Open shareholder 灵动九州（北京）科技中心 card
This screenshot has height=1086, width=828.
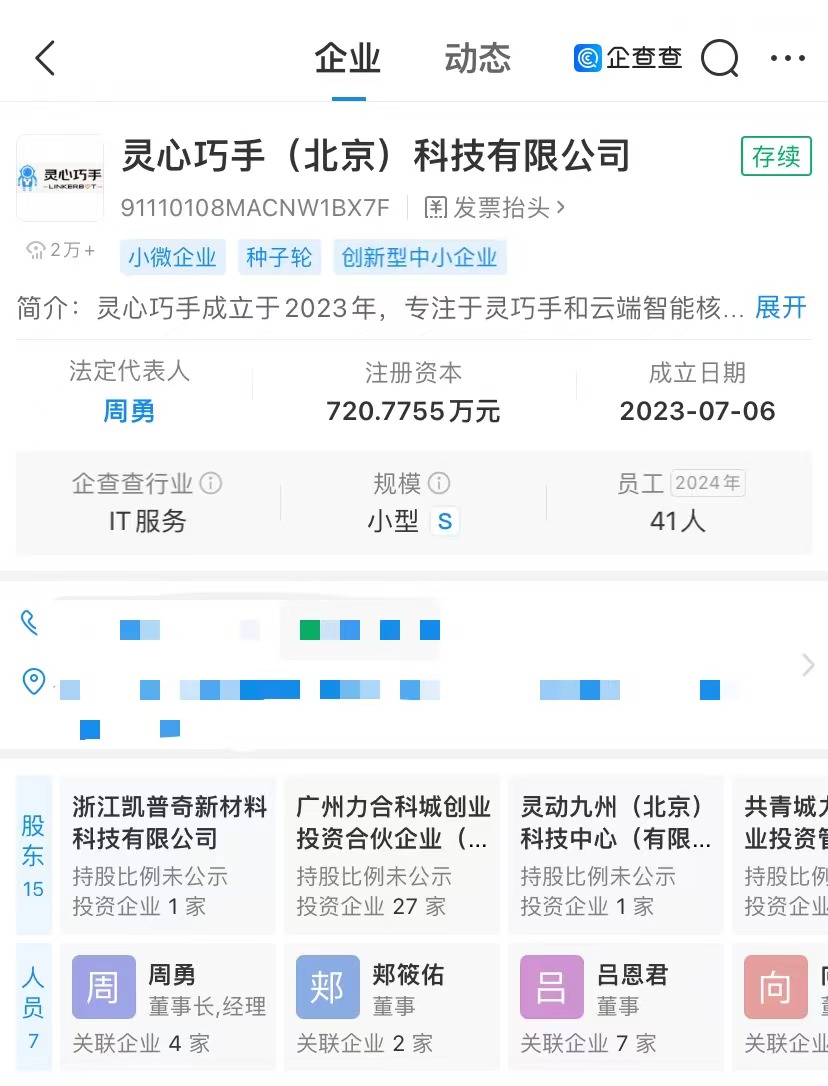[616, 855]
